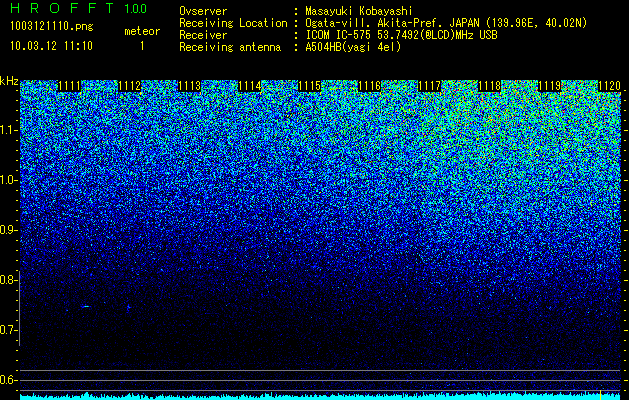
Task: Click the A504HB(yagi 4el) antenna text
Action: pyautogui.click(x=353, y=47)
